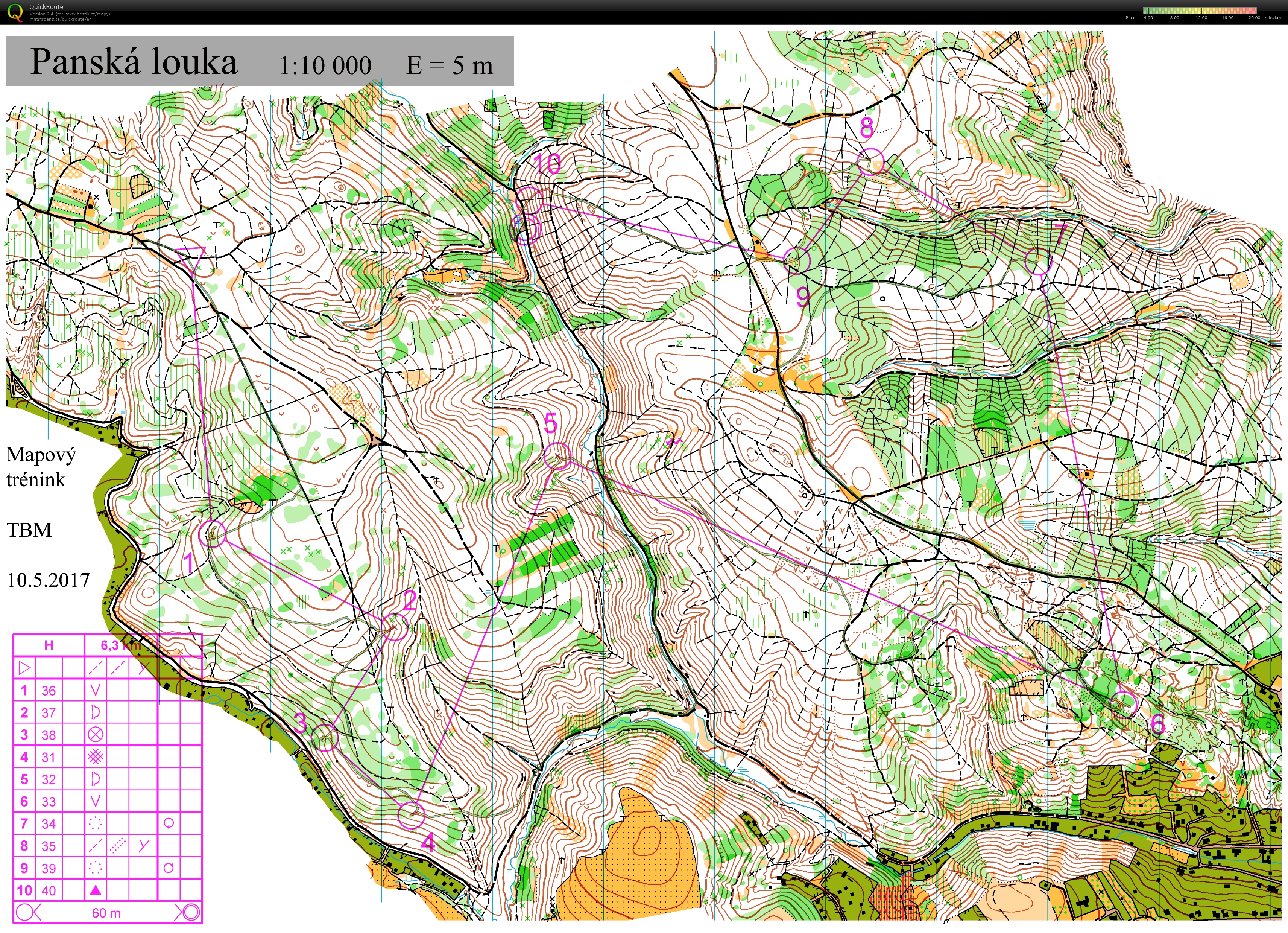Click the crosshatch symbol in row 4
Screen dimensions: 1288x933
(96, 757)
